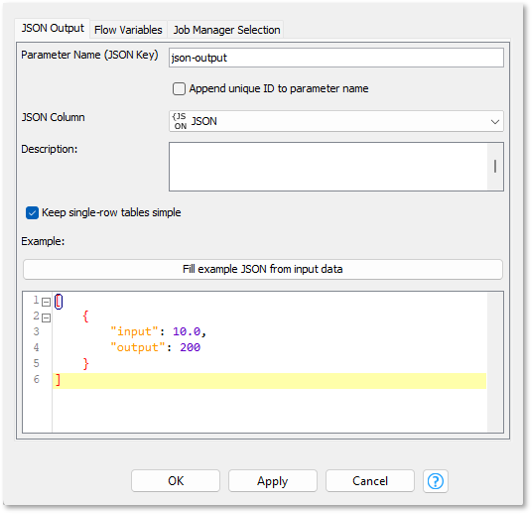Click the Description box scrollbar thumb
The height and width of the screenshot is (514, 532).
[495, 166]
